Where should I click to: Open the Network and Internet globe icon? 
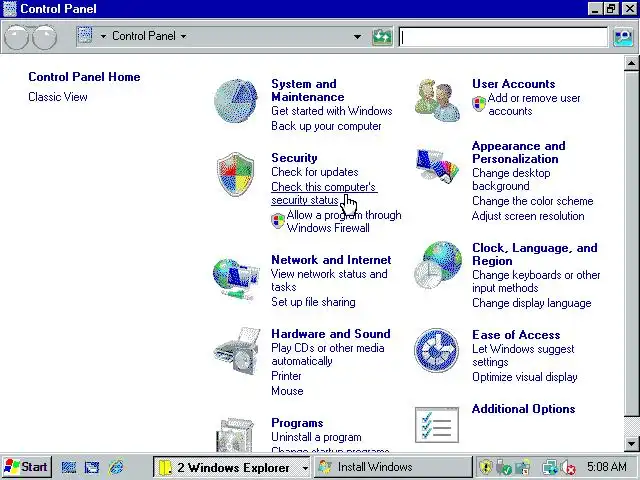click(x=236, y=279)
